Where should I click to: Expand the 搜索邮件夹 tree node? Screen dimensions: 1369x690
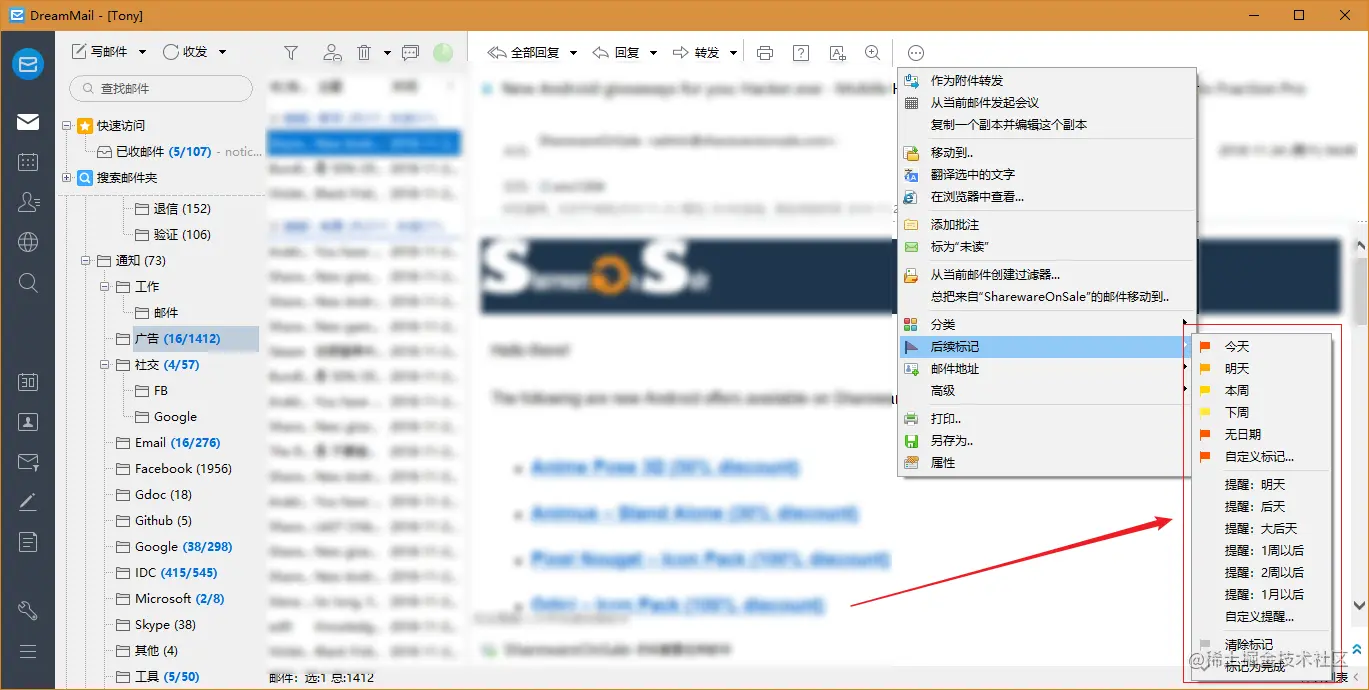[x=67, y=178]
